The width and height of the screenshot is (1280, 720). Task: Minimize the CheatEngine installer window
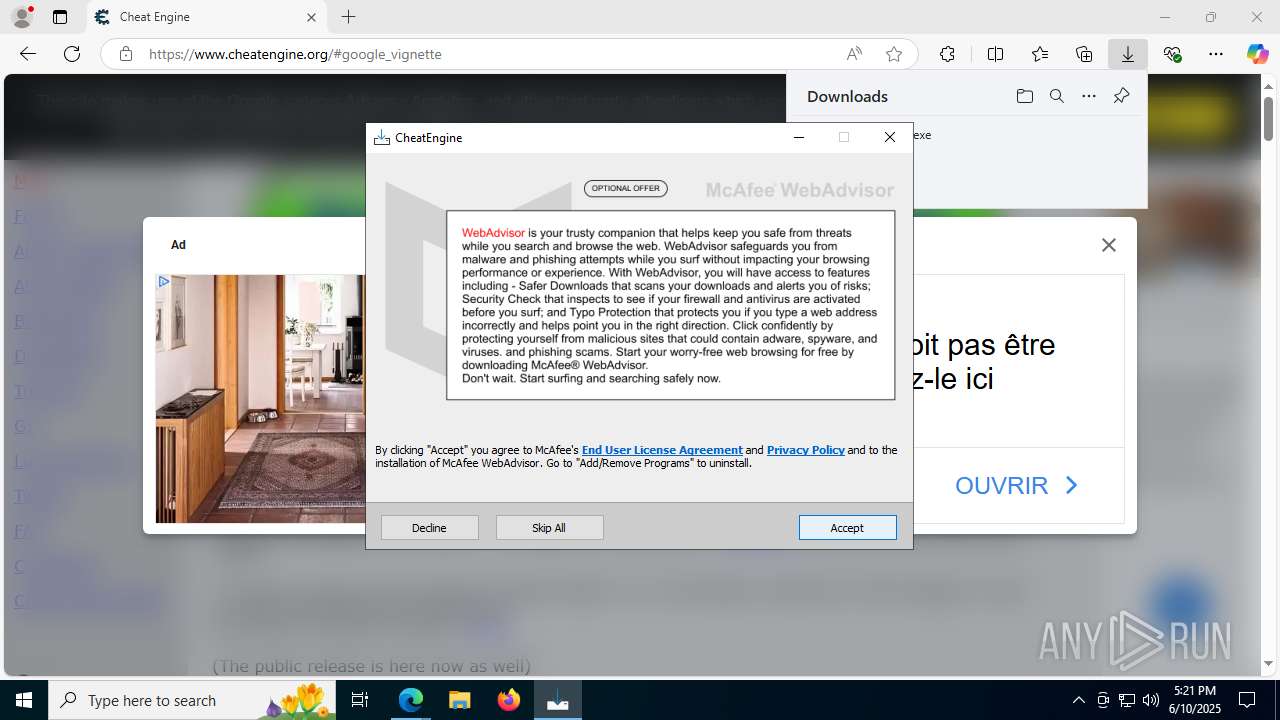799,138
